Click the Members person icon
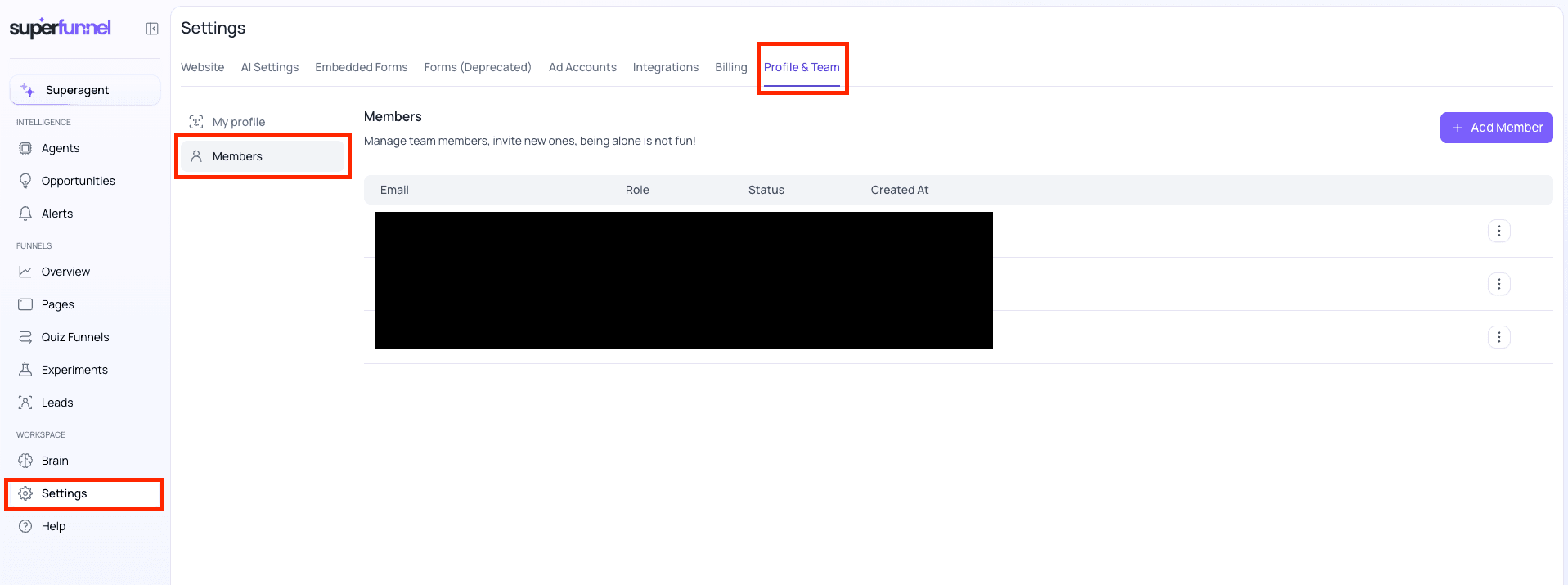Screen dimensions: 1568x585 tap(196, 156)
